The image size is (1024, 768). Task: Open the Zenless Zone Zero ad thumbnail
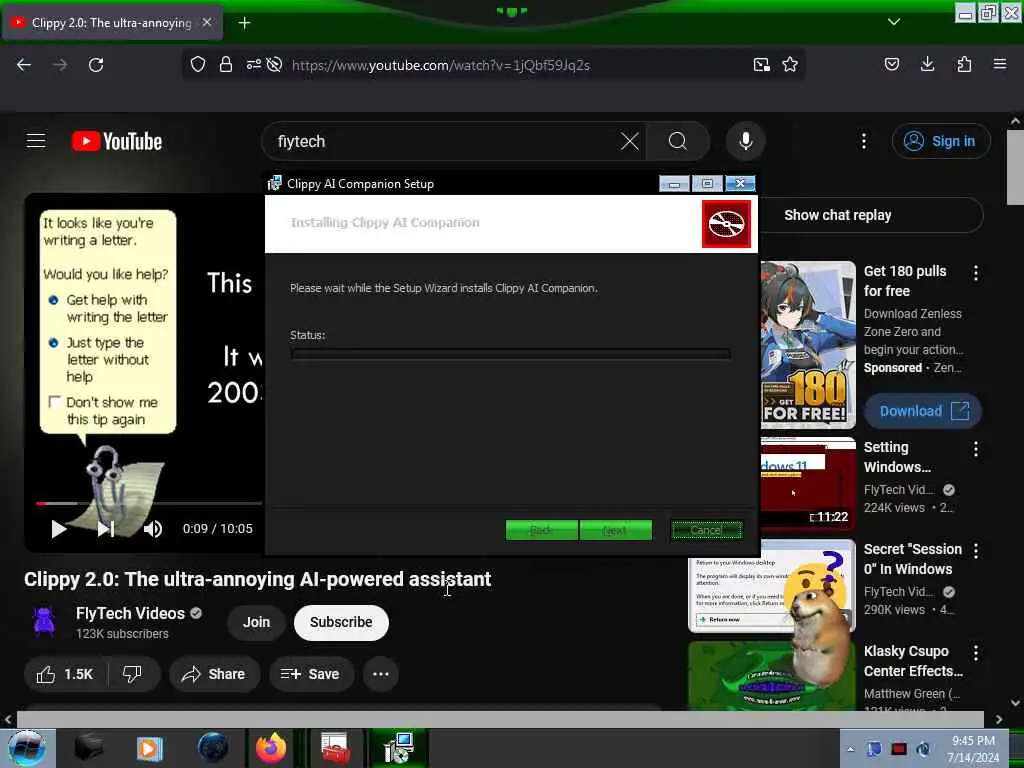pyautogui.click(x=808, y=344)
